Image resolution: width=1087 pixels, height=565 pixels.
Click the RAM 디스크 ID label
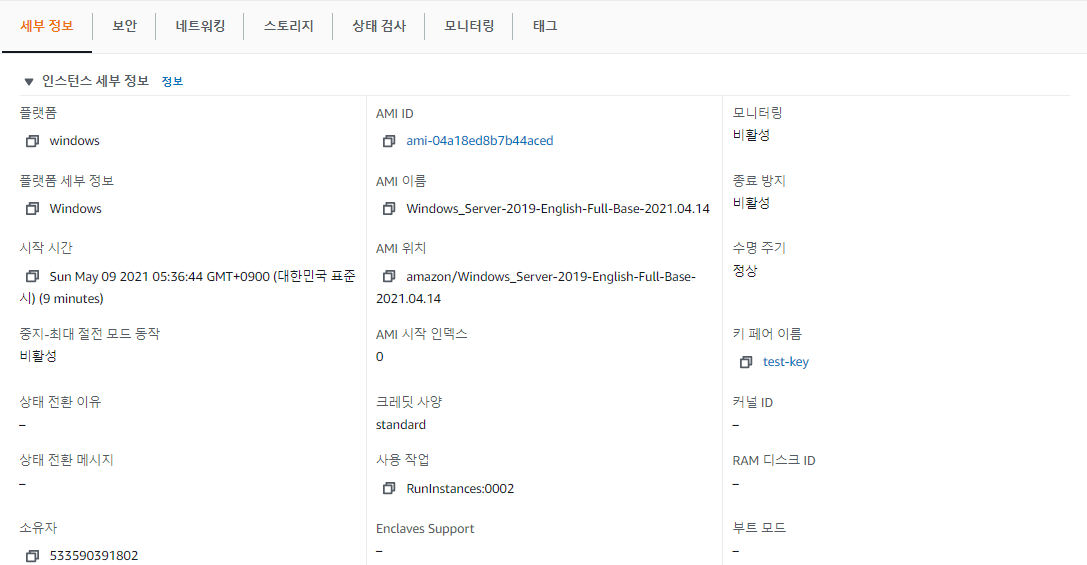pyautogui.click(x=774, y=461)
